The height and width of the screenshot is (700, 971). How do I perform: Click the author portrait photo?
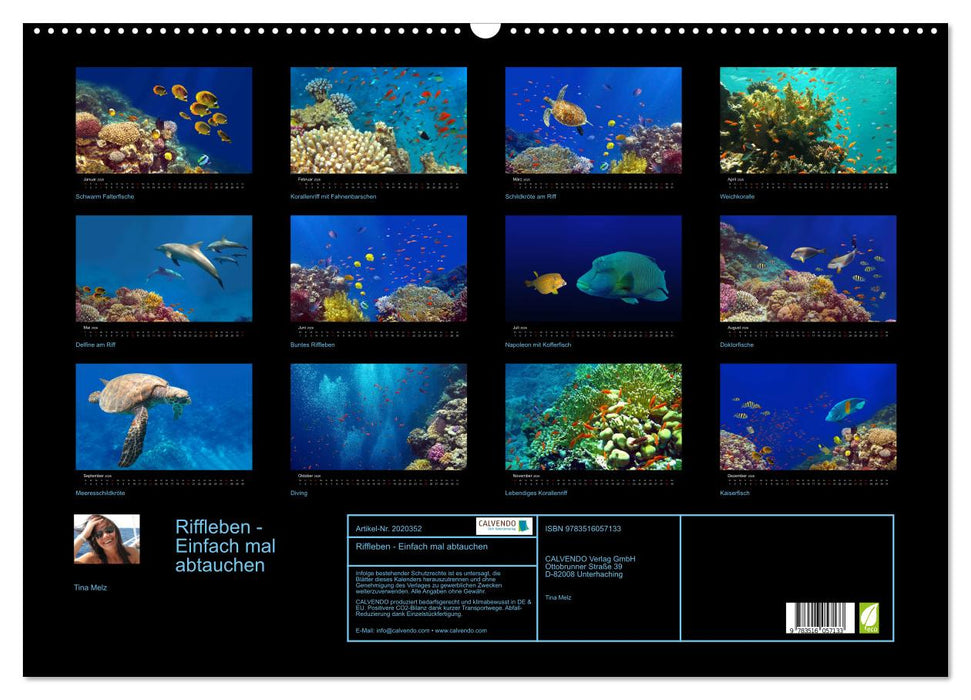[106, 540]
